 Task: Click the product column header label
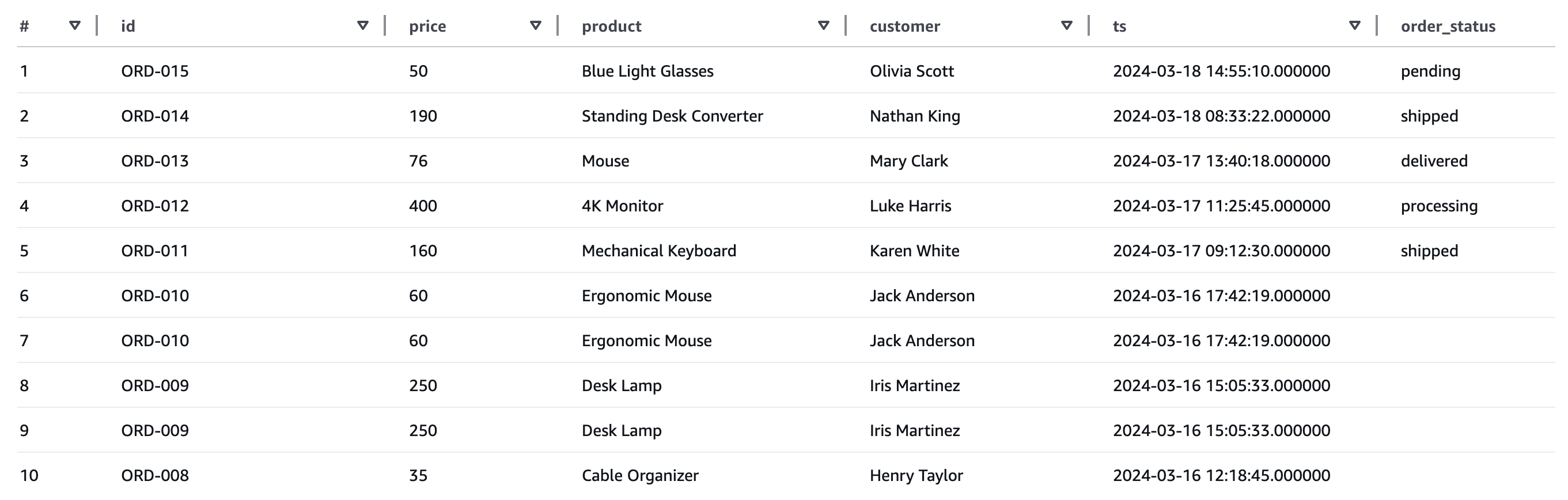point(611,26)
